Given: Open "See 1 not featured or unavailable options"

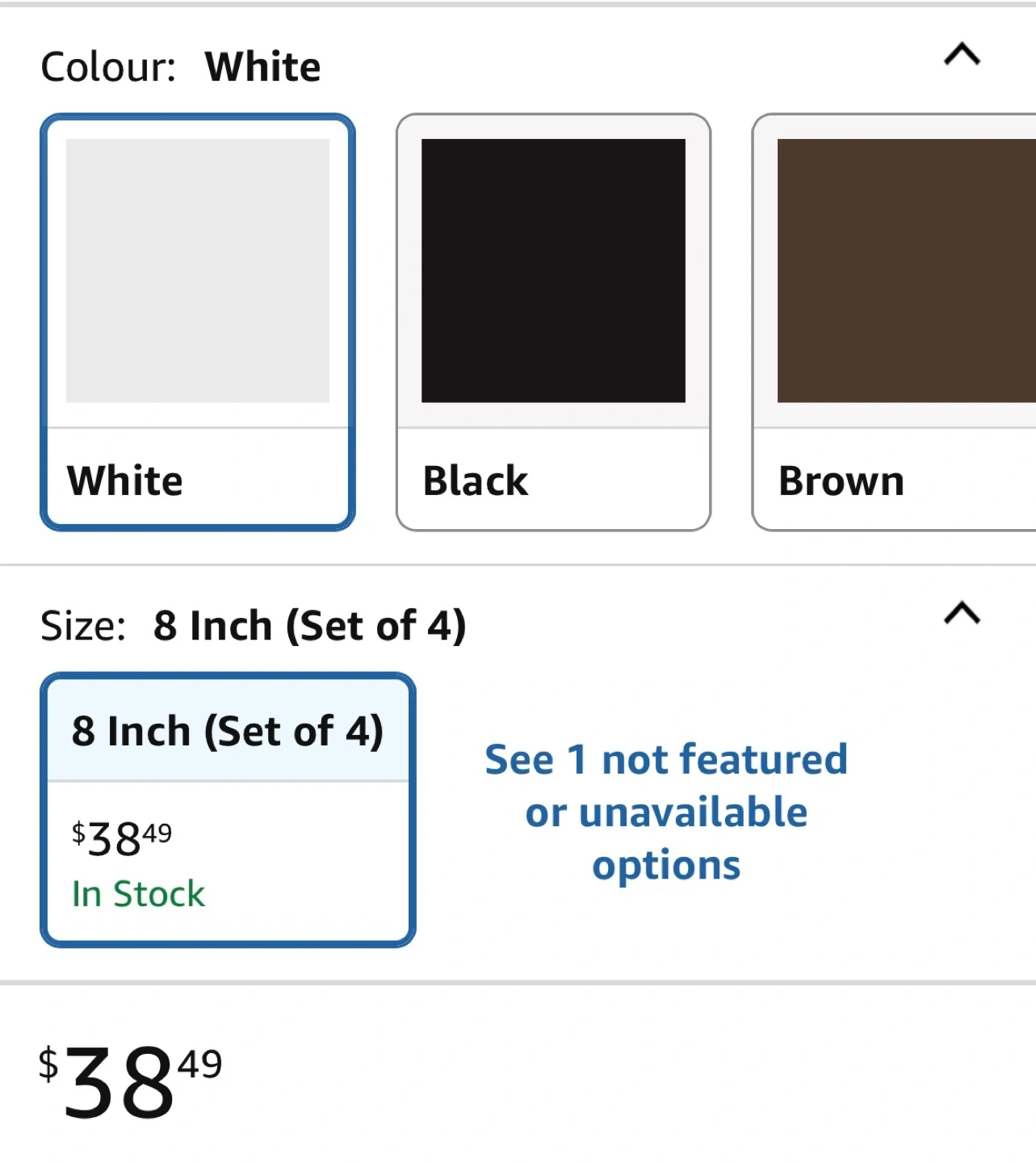Looking at the screenshot, I should [x=666, y=812].
